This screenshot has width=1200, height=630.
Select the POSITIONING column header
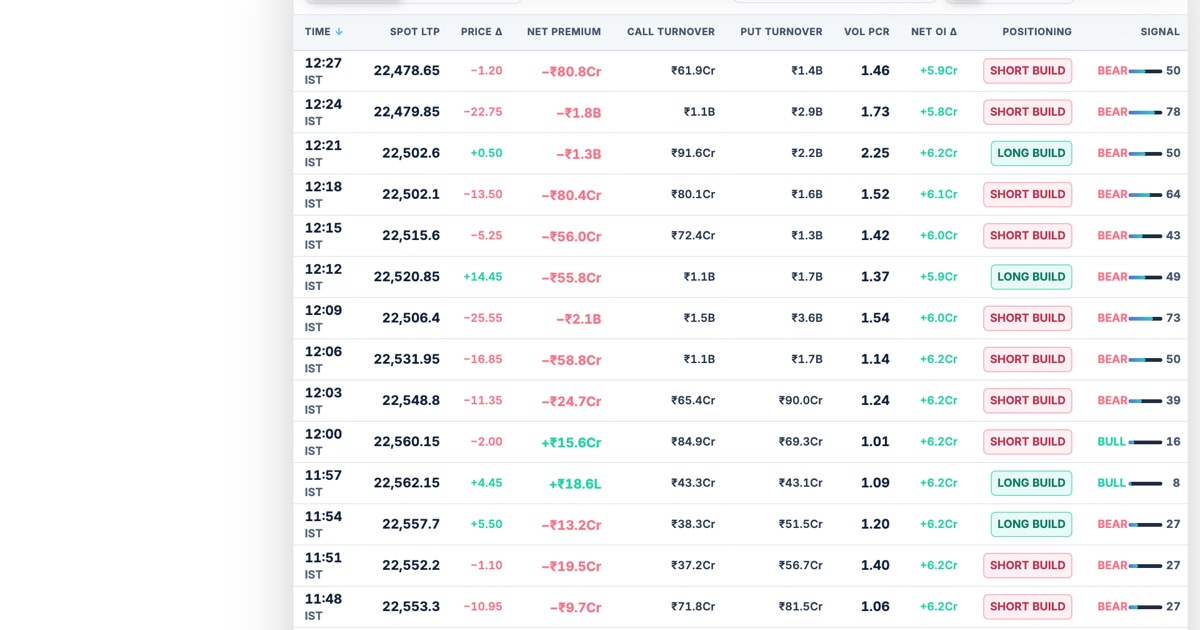coord(1037,32)
